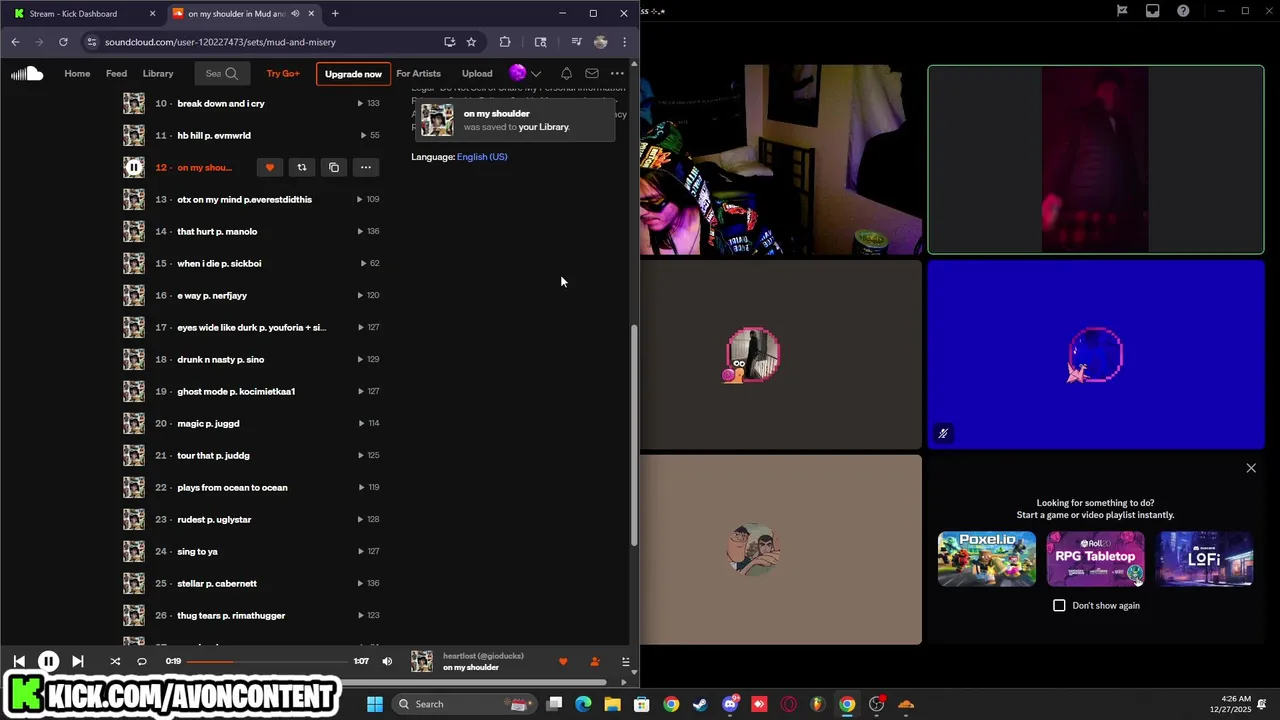Click artwork thumbnail for track 20 magic
The image size is (1280, 720).
point(134,423)
